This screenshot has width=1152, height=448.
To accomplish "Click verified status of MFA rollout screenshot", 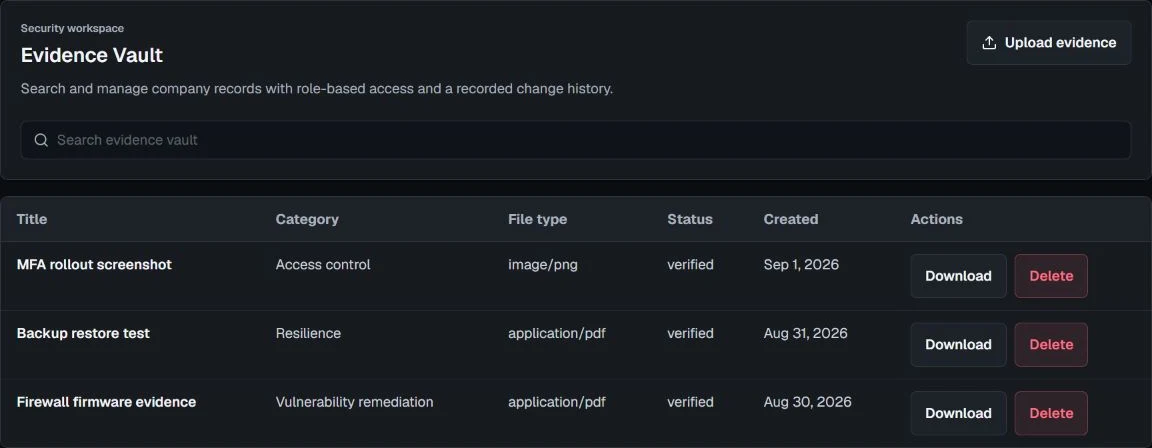I will 690,264.
